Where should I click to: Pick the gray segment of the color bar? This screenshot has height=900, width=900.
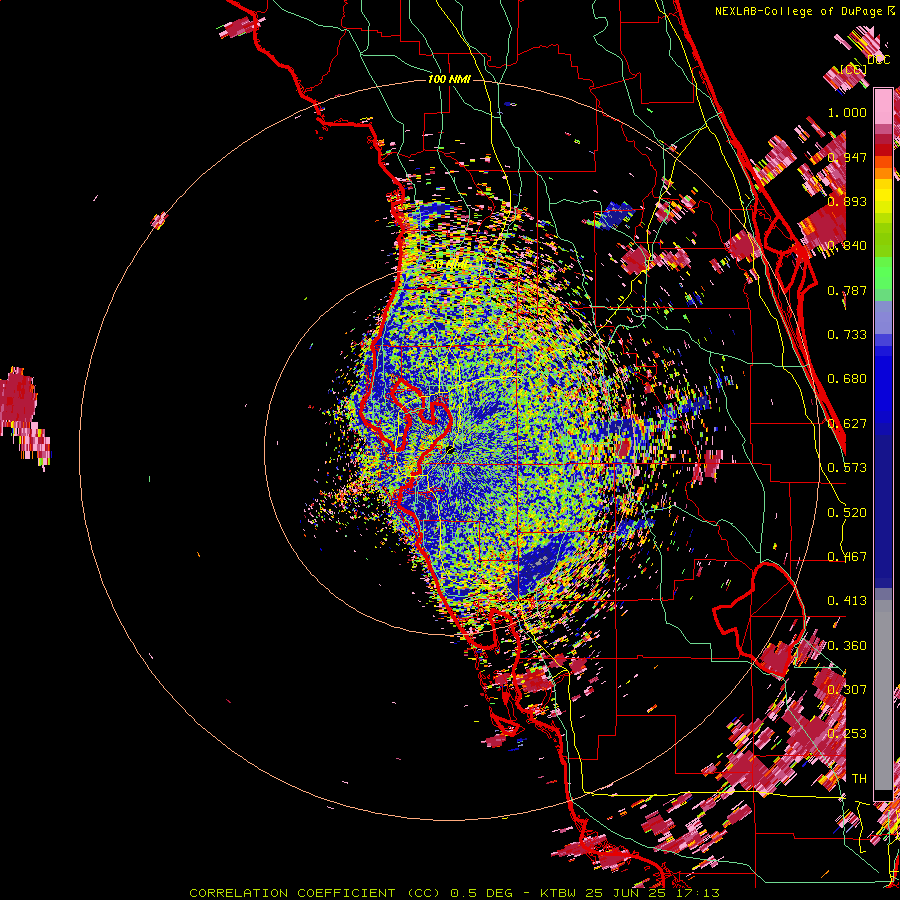883,695
